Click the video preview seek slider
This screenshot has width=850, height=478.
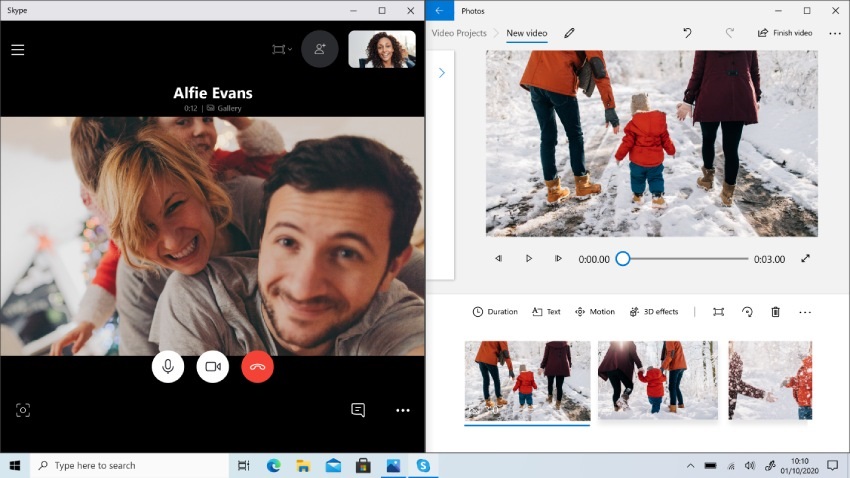tap(685, 259)
